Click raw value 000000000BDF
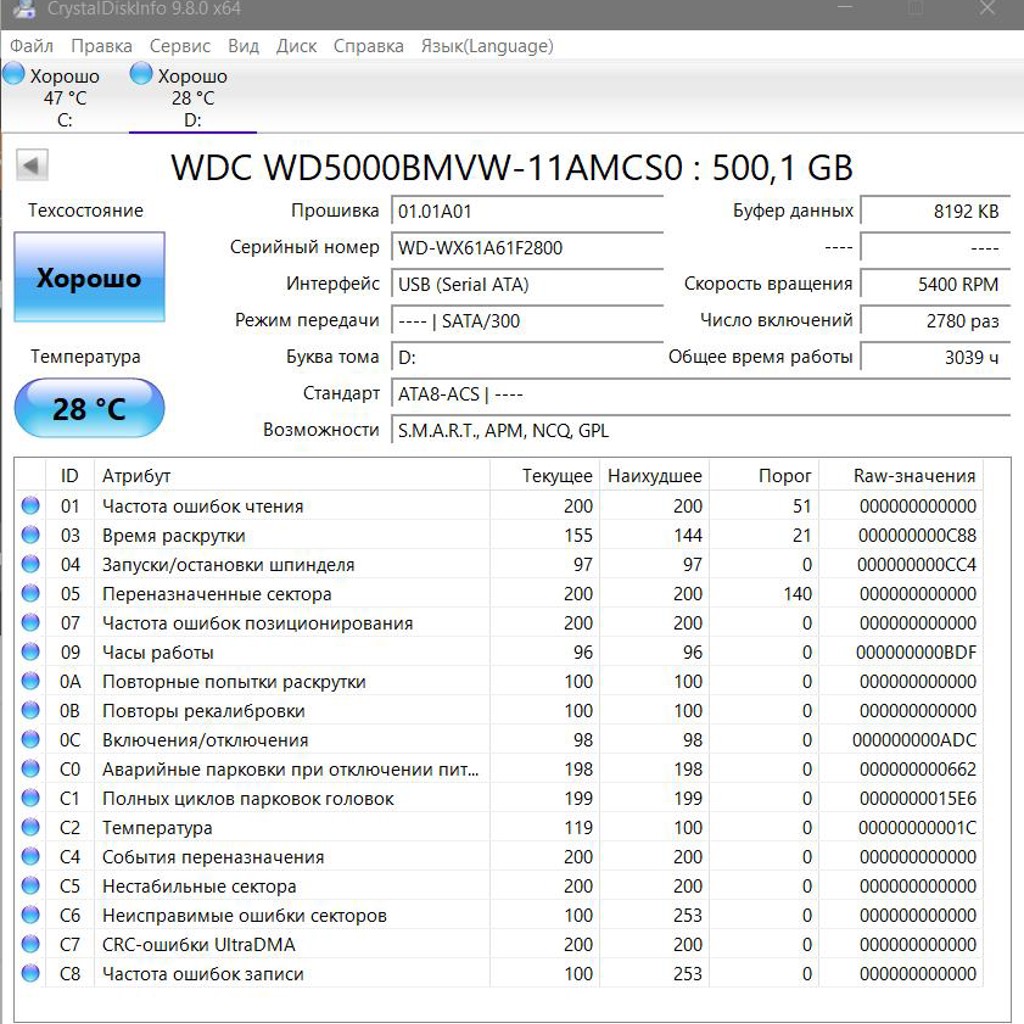The width and height of the screenshot is (1024, 1024). [x=916, y=652]
